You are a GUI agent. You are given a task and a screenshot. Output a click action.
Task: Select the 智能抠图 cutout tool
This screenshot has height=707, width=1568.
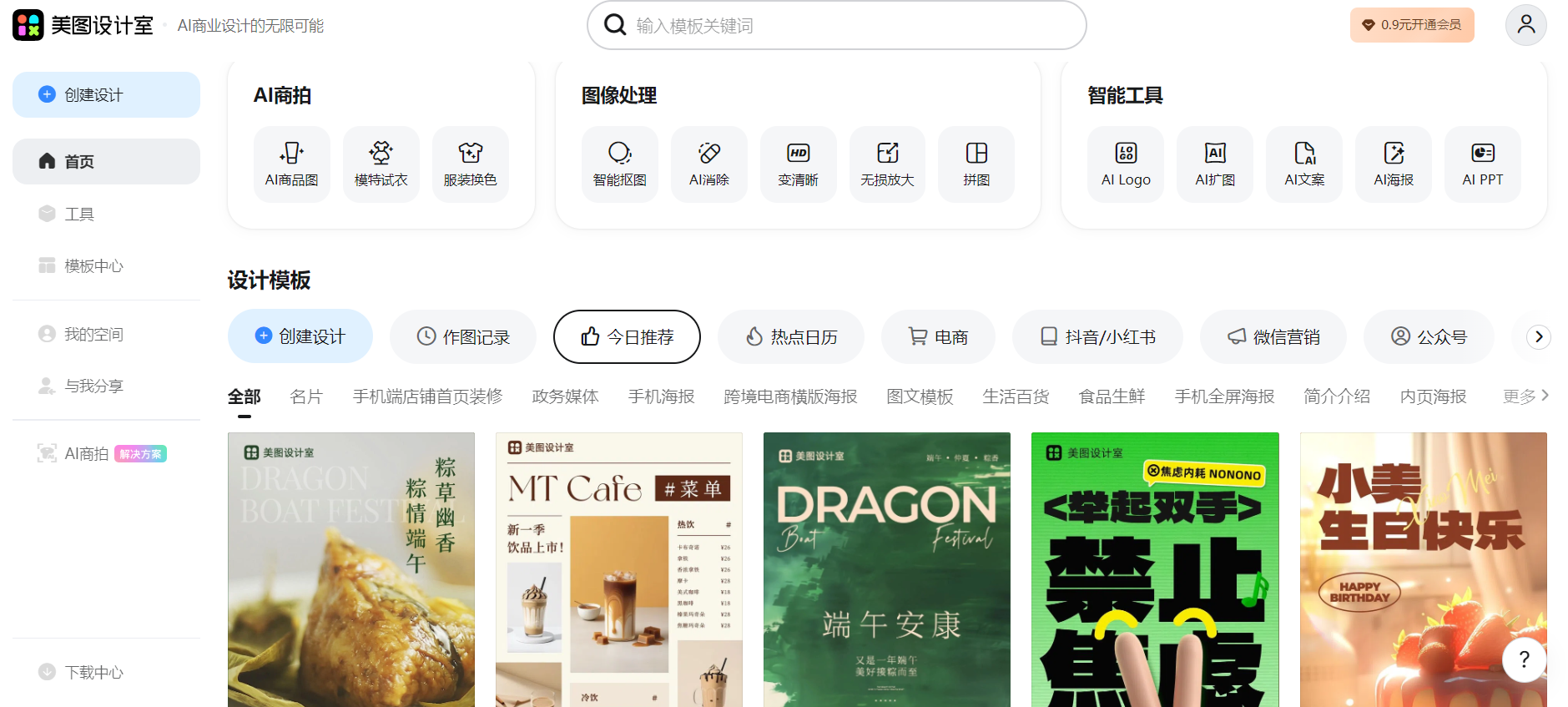619,164
